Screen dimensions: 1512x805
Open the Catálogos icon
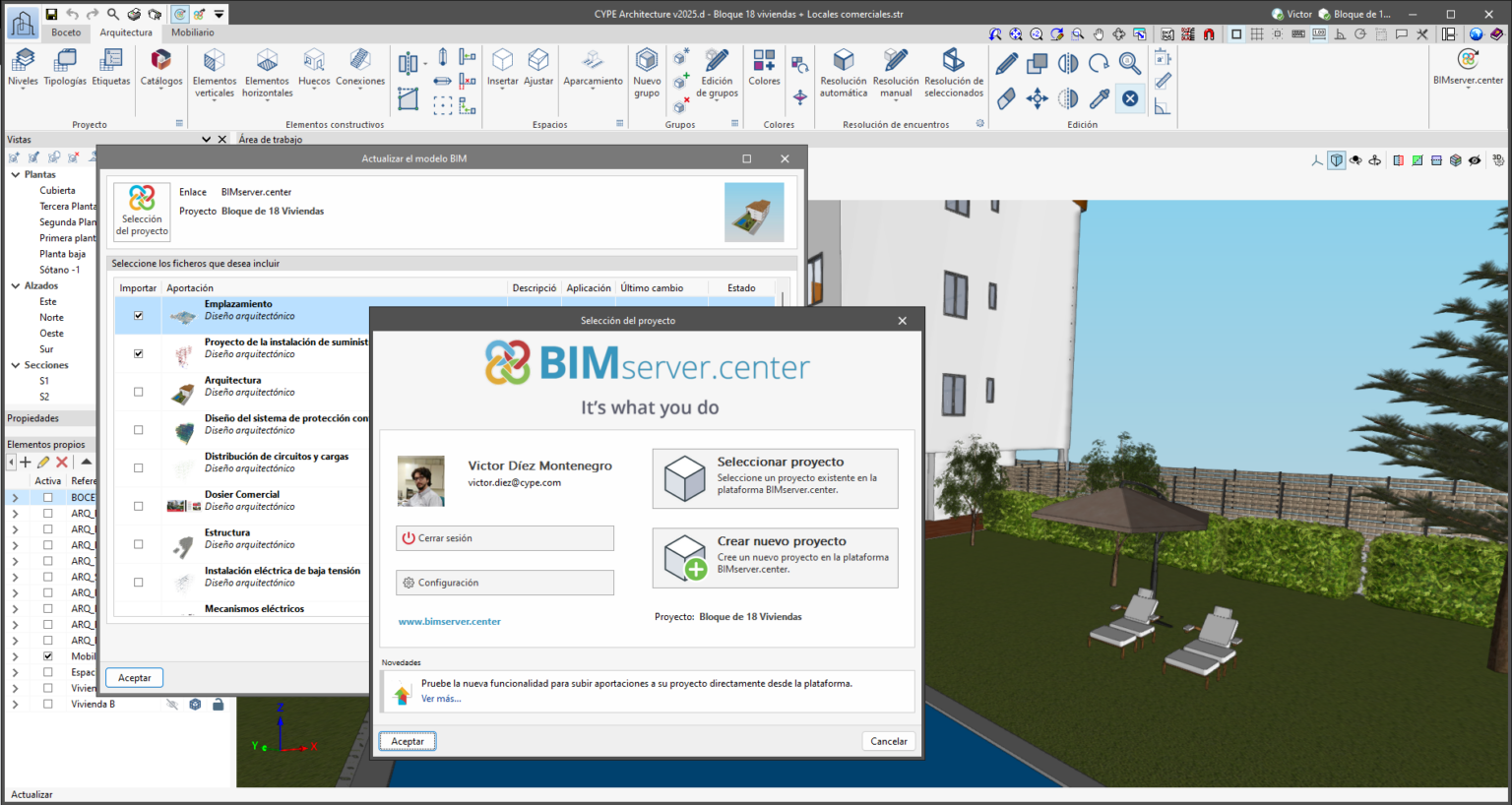[160, 67]
